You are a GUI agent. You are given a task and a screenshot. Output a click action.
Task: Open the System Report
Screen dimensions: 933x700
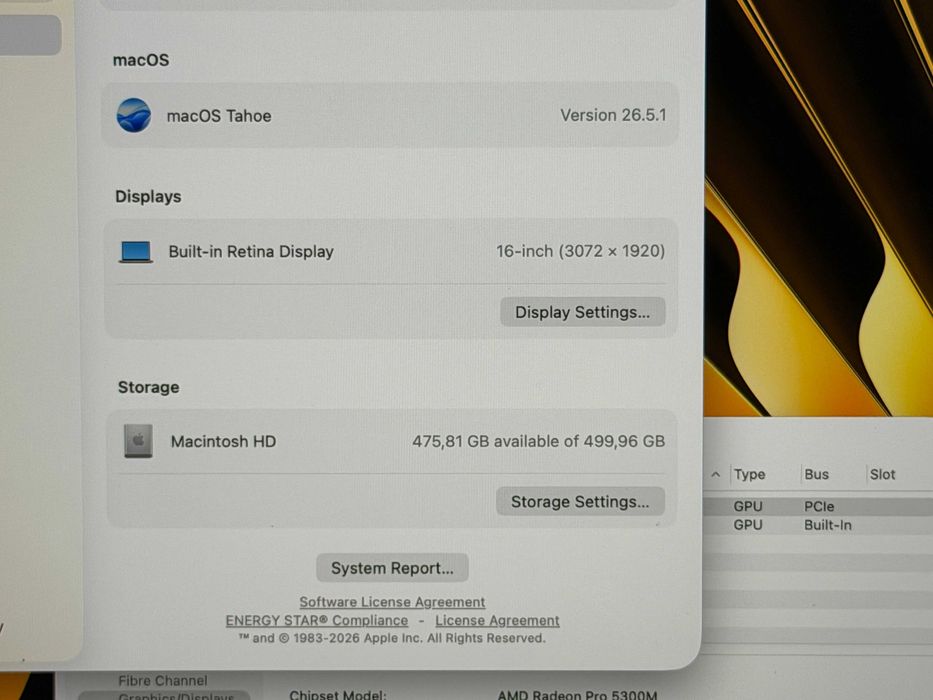(392, 568)
